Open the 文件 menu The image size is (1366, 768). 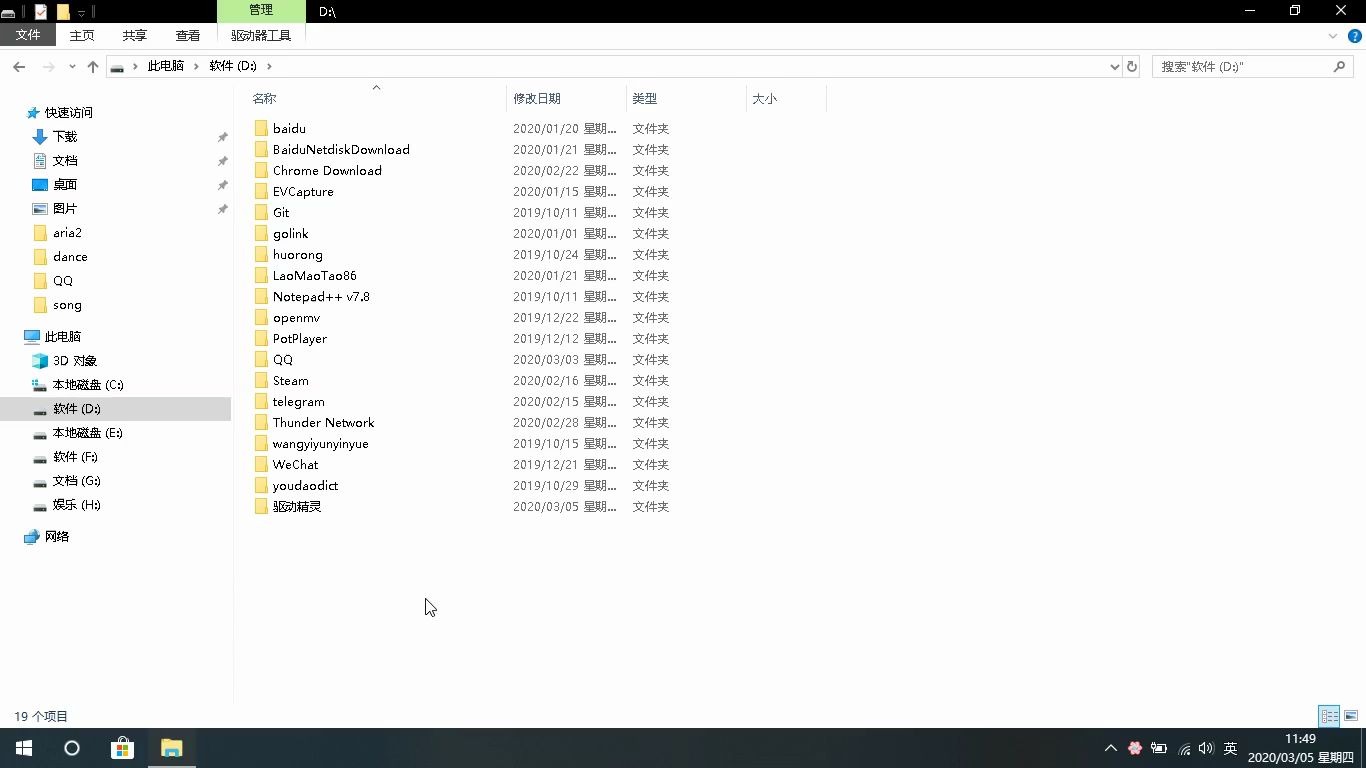click(28, 35)
